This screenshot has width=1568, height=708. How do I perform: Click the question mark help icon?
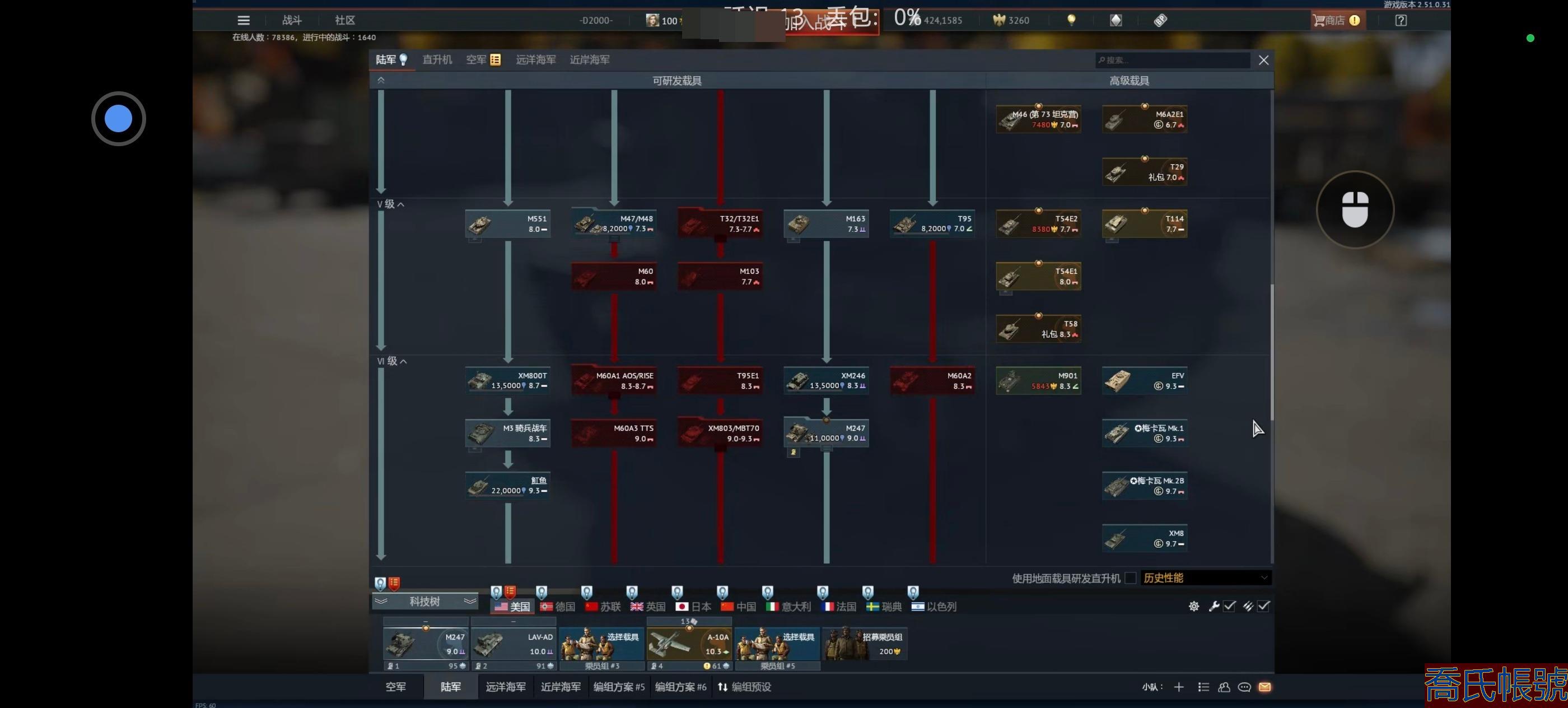pos(1401,20)
